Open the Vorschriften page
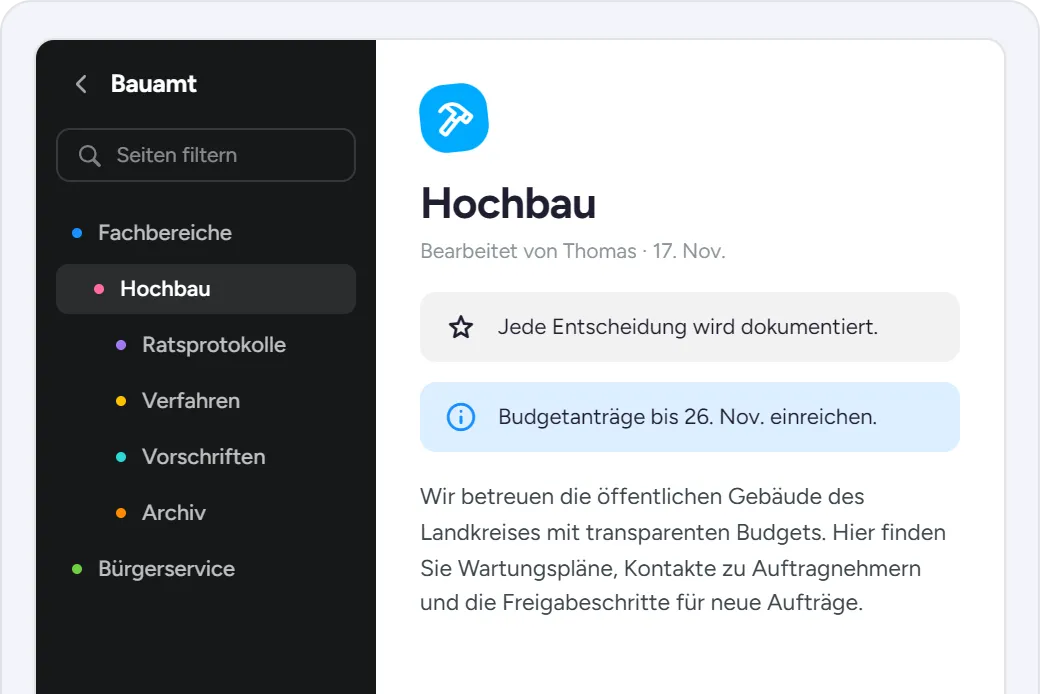 tap(206, 457)
